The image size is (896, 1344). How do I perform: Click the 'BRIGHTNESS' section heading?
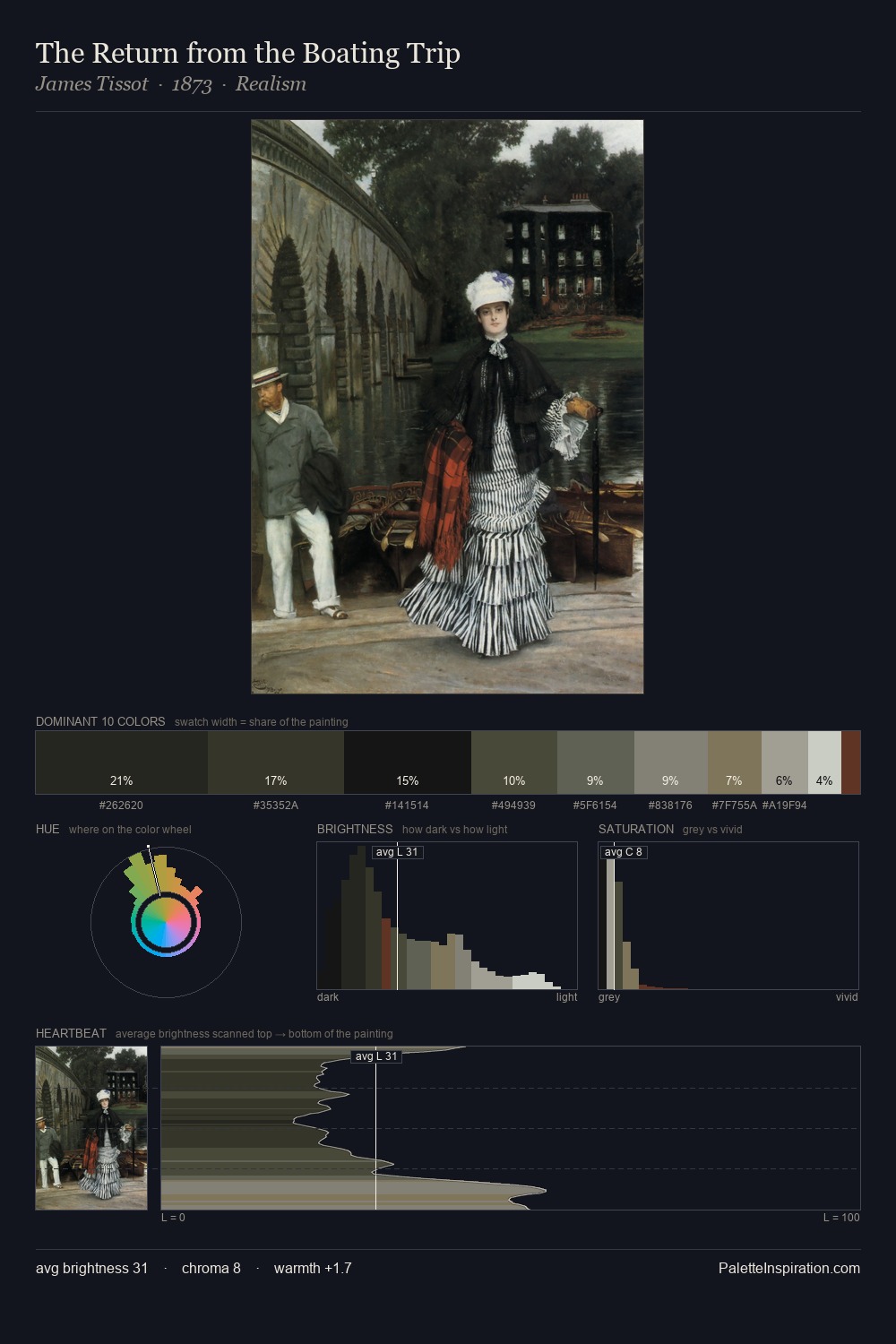(x=355, y=829)
